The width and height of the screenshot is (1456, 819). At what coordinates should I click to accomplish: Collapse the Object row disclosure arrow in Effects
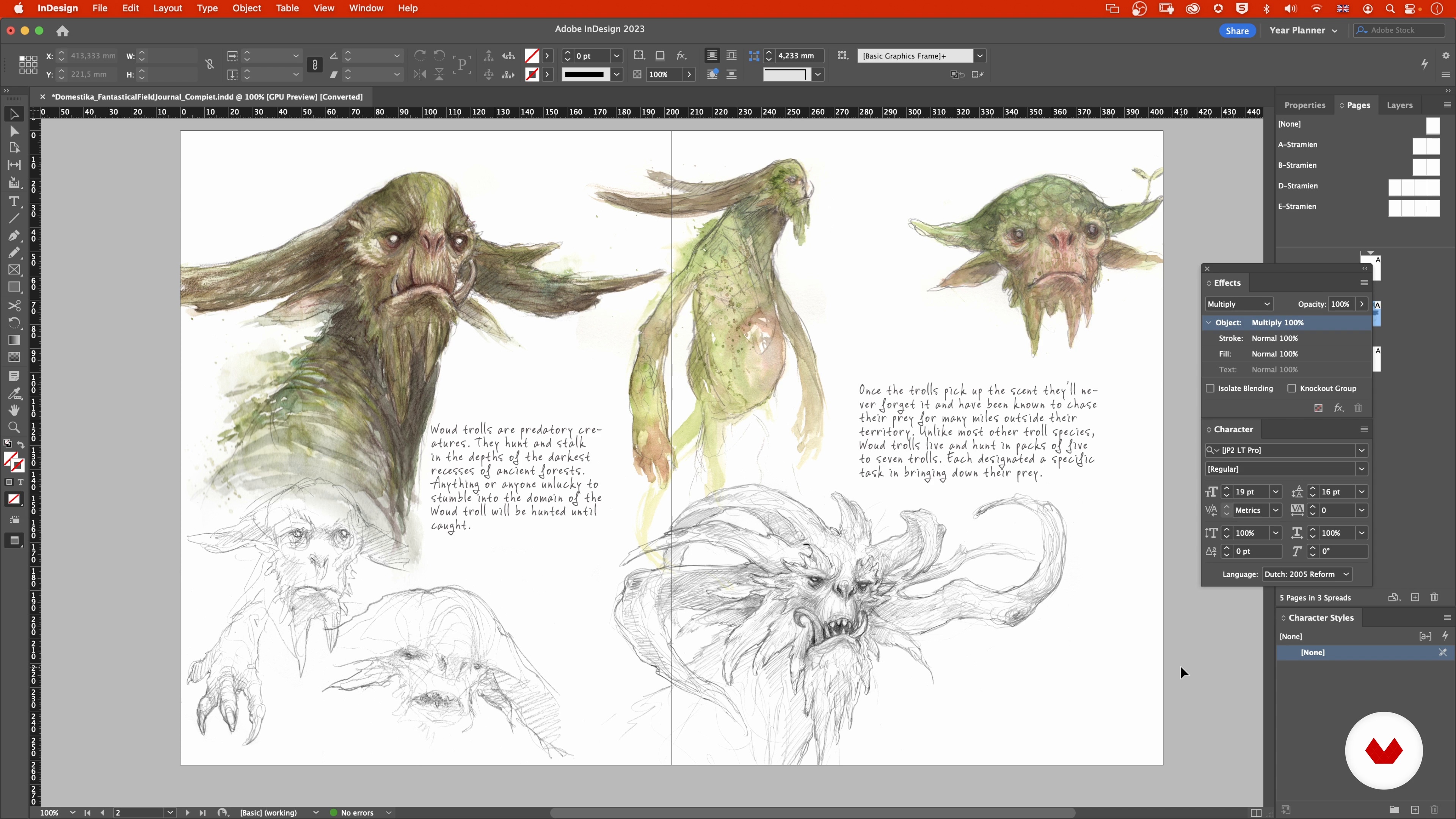[x=1208, y=323]
